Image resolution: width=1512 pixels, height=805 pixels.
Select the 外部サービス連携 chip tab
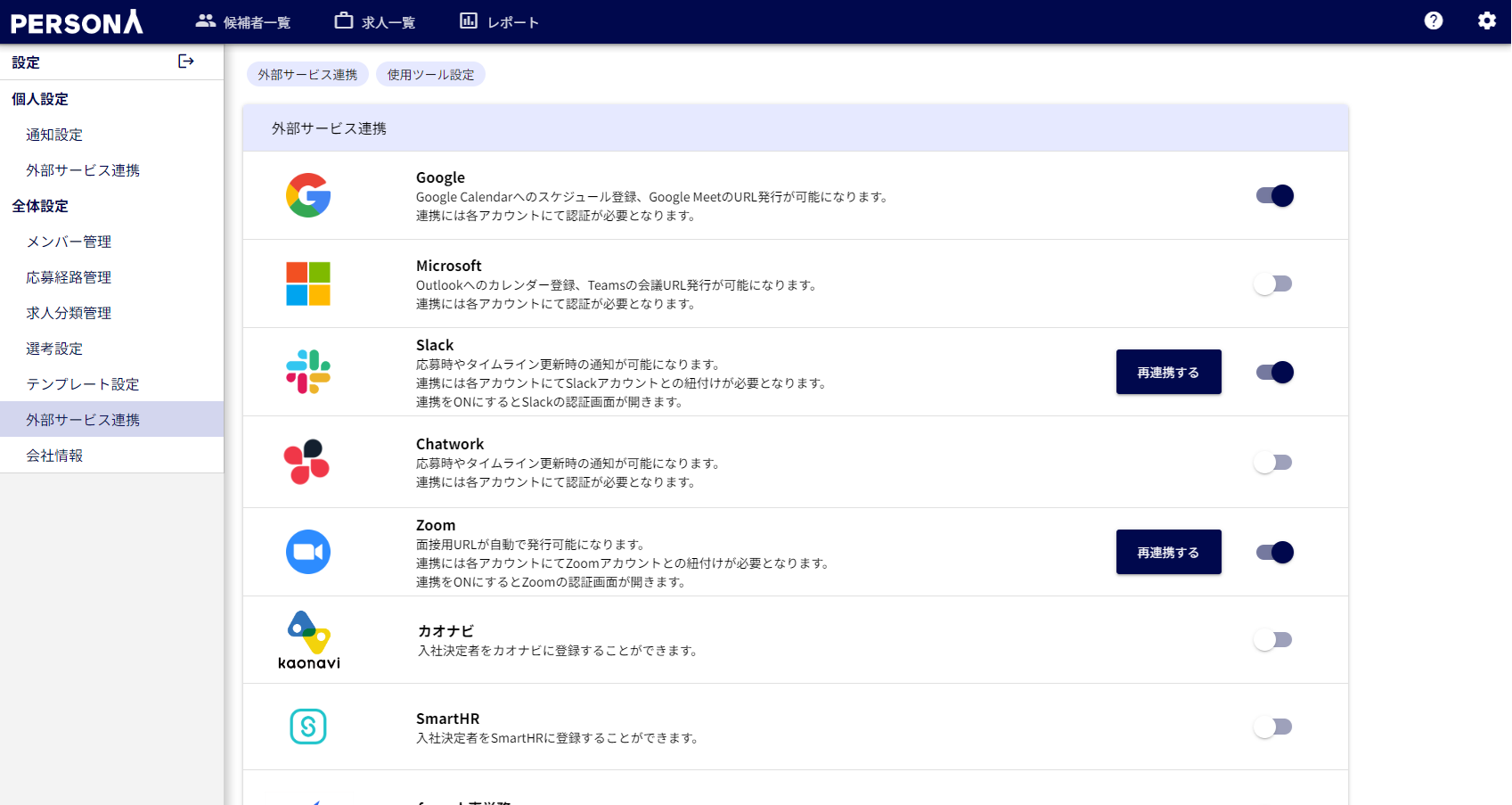pyautogui.click(x=307, y=74)
